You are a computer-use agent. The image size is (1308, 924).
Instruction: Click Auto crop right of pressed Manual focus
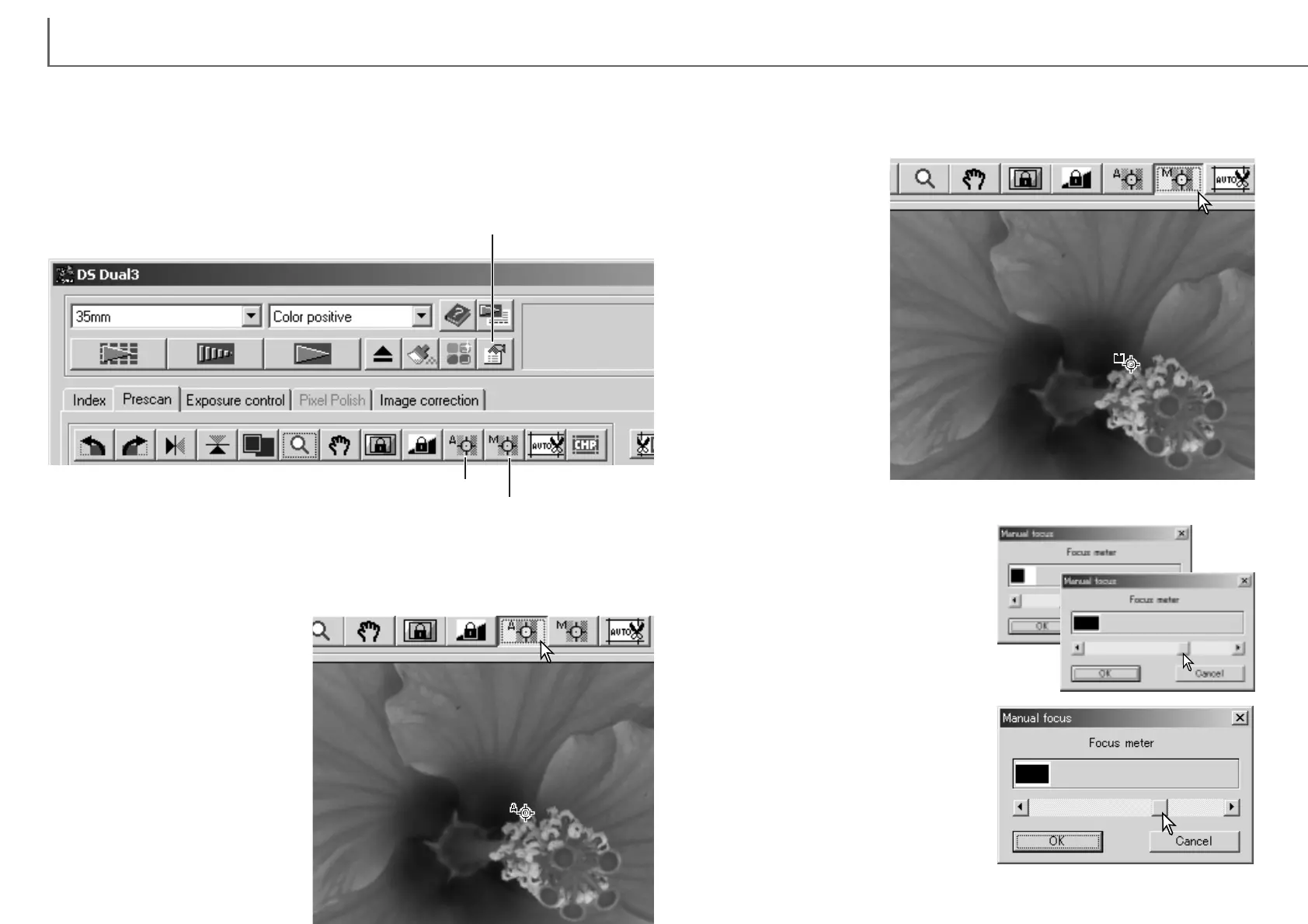point(1230,179)
